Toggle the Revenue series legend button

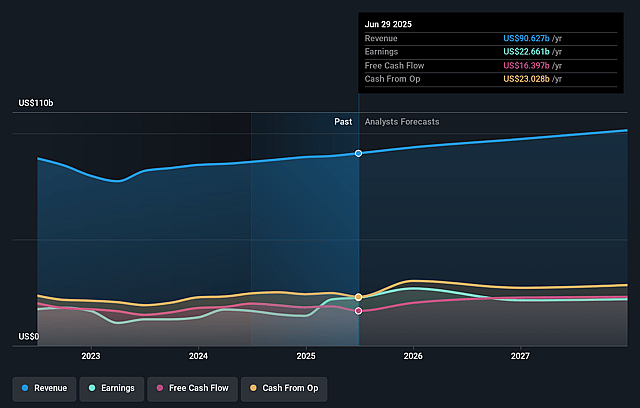[44, 388]
